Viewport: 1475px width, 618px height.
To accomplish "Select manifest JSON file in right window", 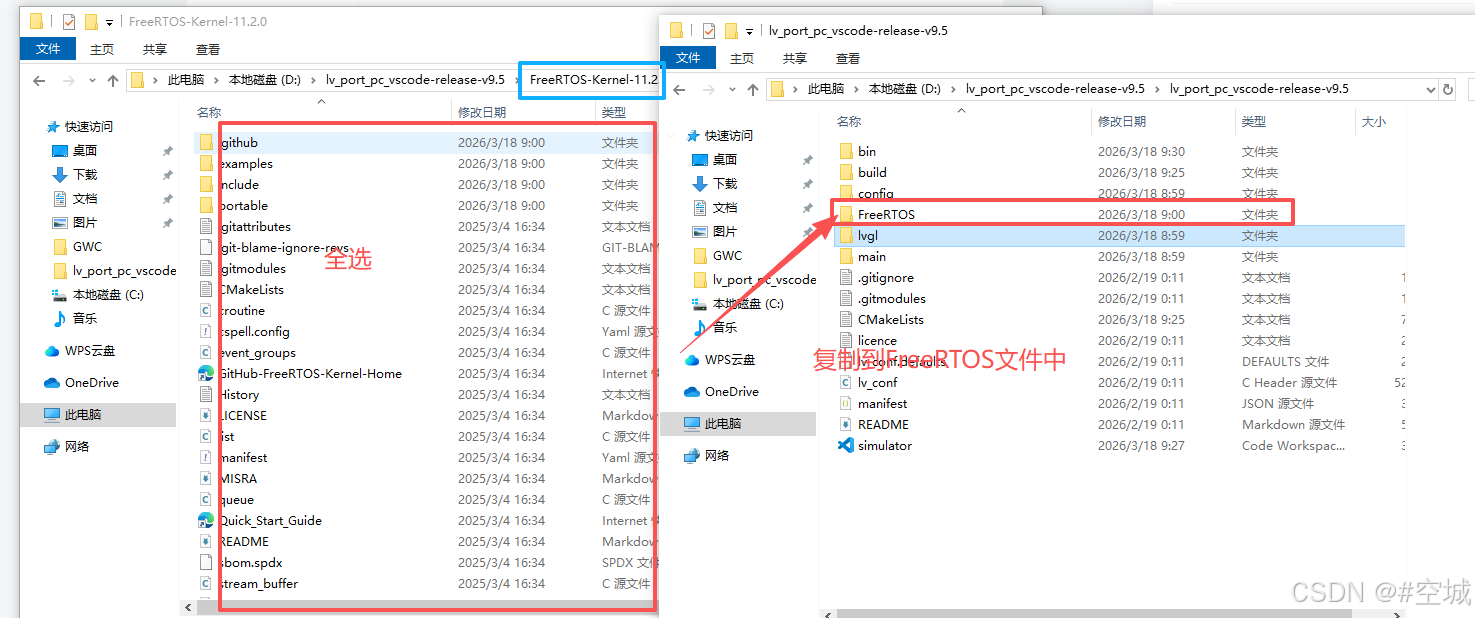I will [883, 404].
